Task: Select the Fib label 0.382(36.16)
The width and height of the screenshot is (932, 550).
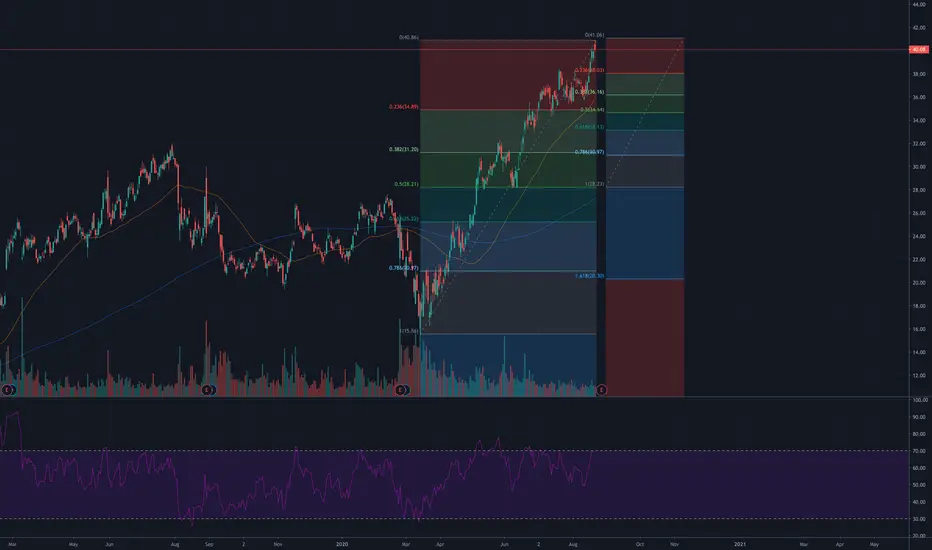Action: click(589, 92)
